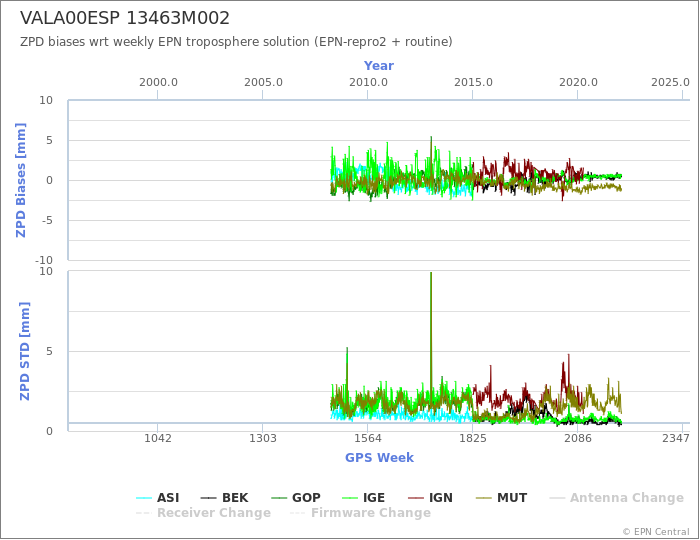Screen dimensions: 700x540
Task: Click the -5 tick label on the ZPD Biases axis
Action: tap(45, 220)
